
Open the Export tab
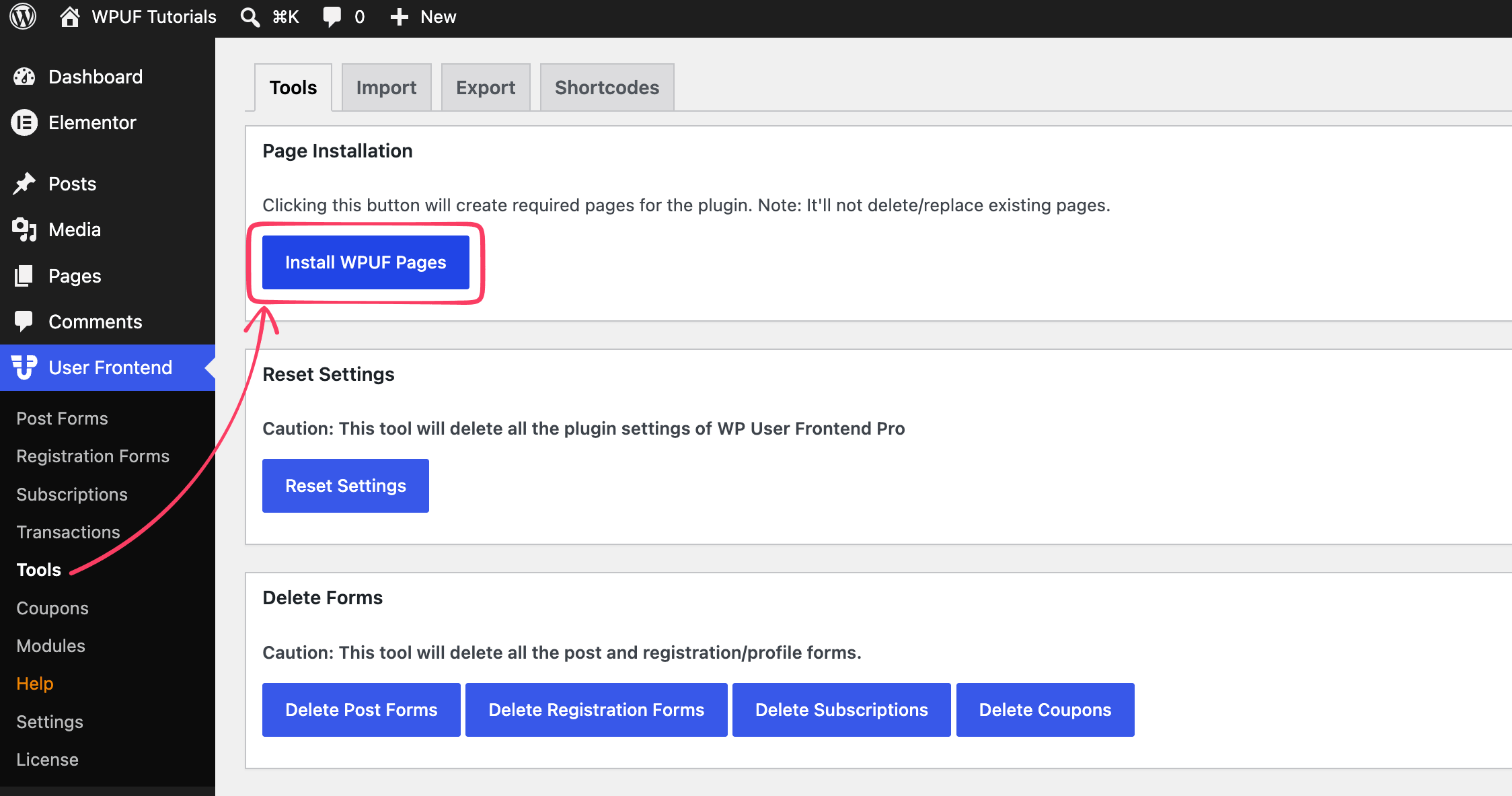486,87
